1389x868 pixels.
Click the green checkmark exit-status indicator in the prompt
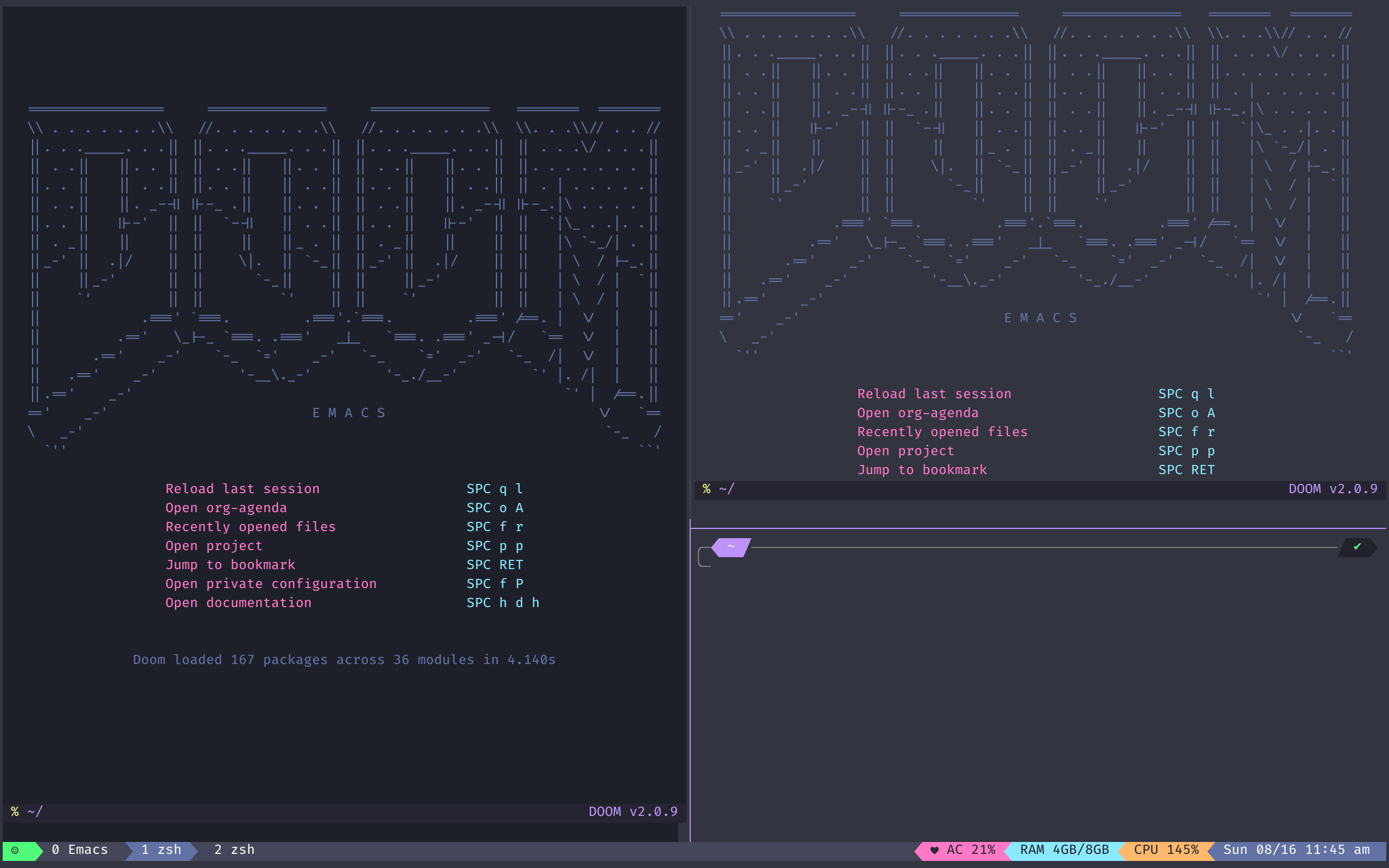point(1358,546)
